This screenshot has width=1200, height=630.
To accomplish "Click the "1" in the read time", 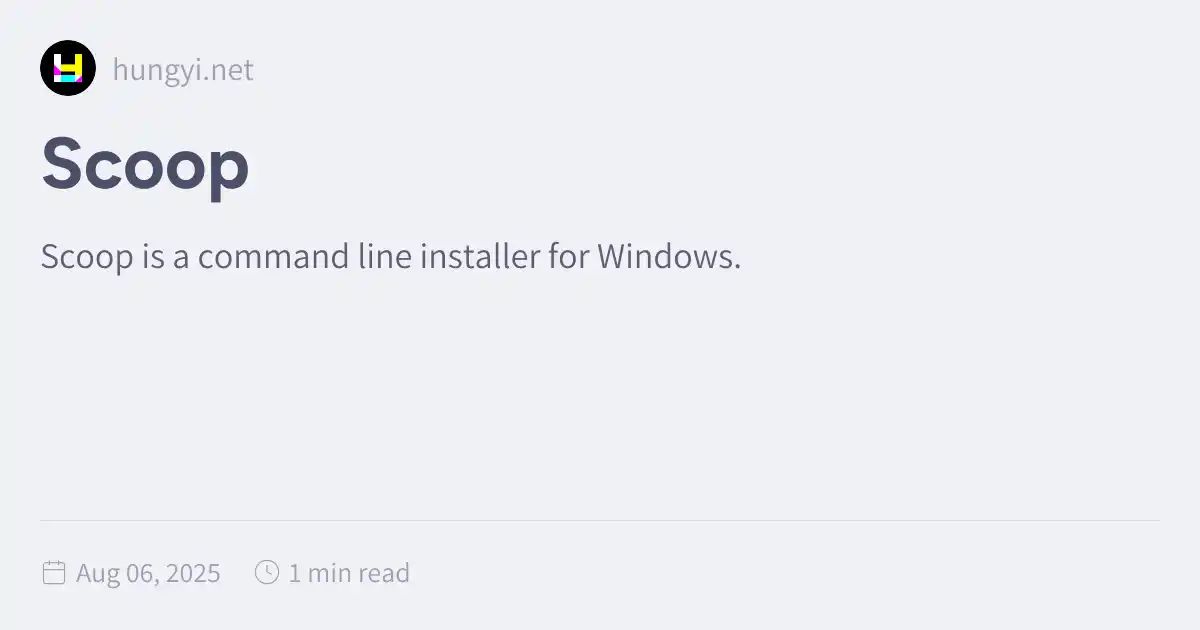I will (294, 573).
